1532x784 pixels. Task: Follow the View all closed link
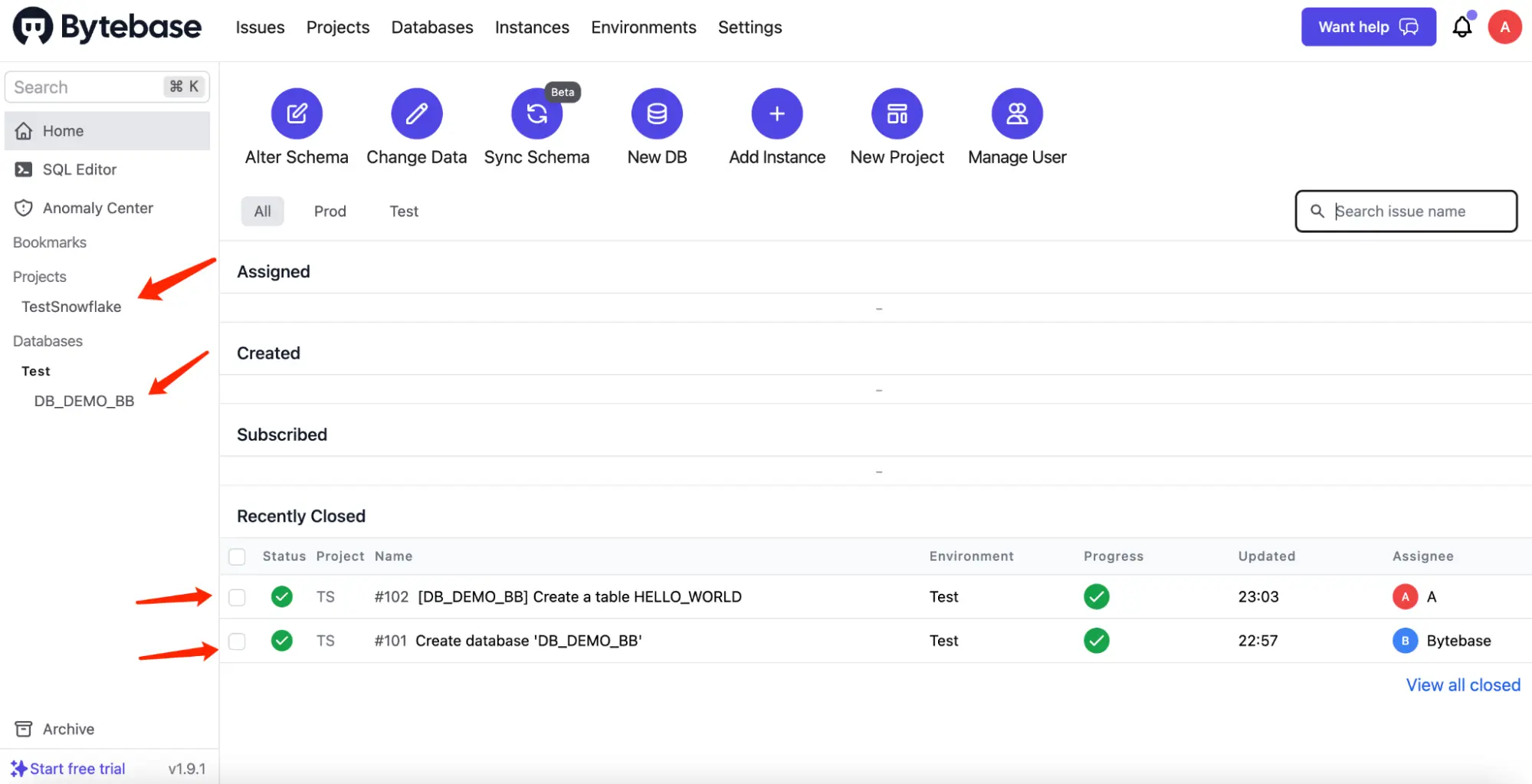[1463, 685]
